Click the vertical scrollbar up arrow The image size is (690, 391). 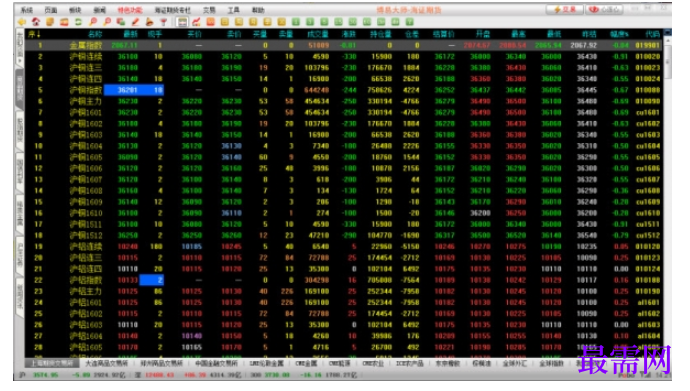coord(668,41)
